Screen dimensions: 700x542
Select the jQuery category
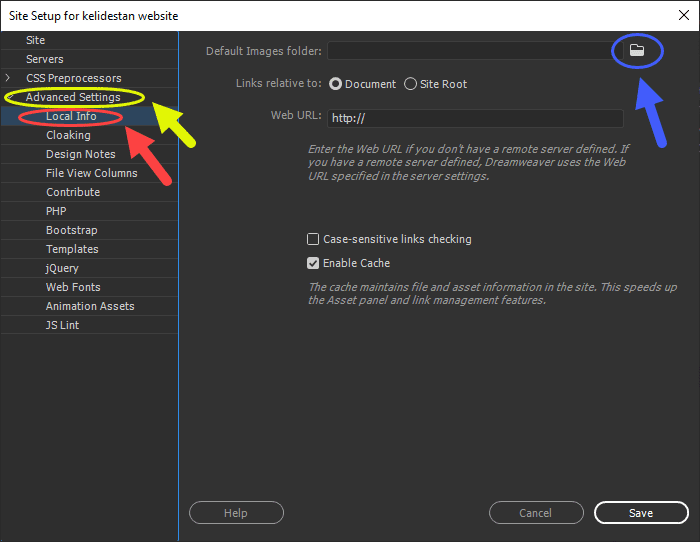[x=89, y=268]
